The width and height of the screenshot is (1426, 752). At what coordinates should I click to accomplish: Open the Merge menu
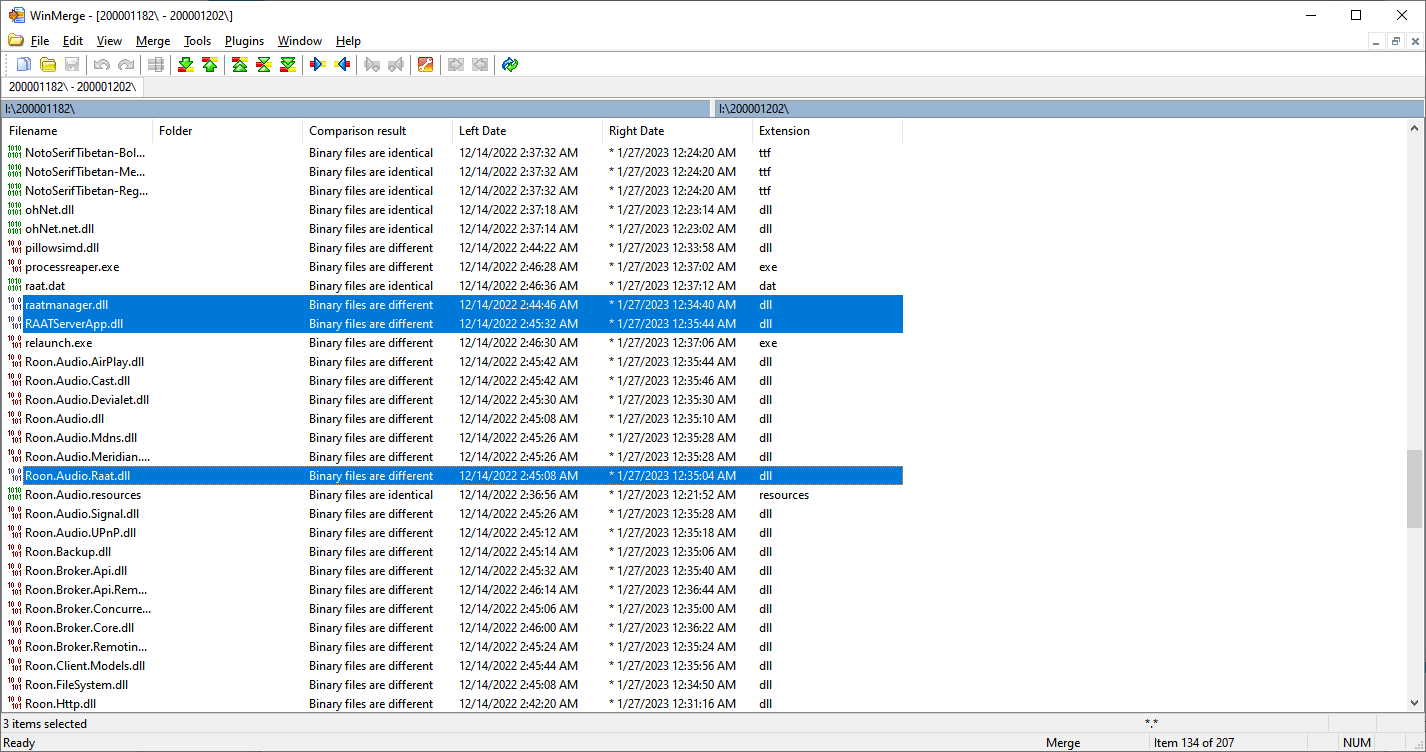tap(153, 41)
